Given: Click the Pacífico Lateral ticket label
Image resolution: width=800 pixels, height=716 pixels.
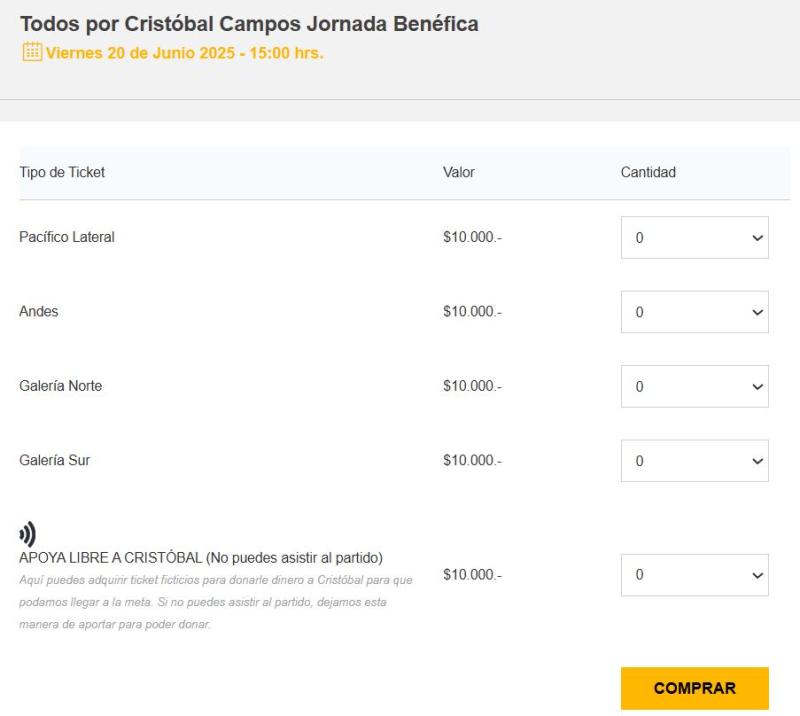Looking at the screenshot, I should [67, 237].
